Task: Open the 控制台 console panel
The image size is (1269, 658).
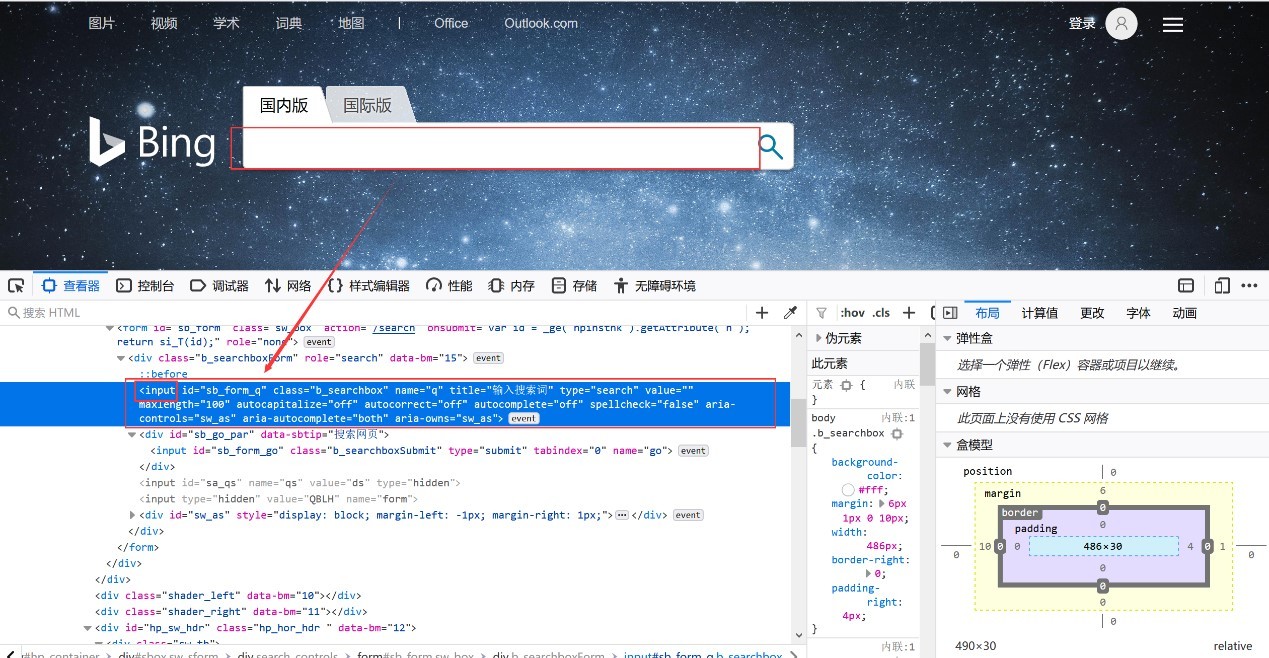Action: (145, 285)
